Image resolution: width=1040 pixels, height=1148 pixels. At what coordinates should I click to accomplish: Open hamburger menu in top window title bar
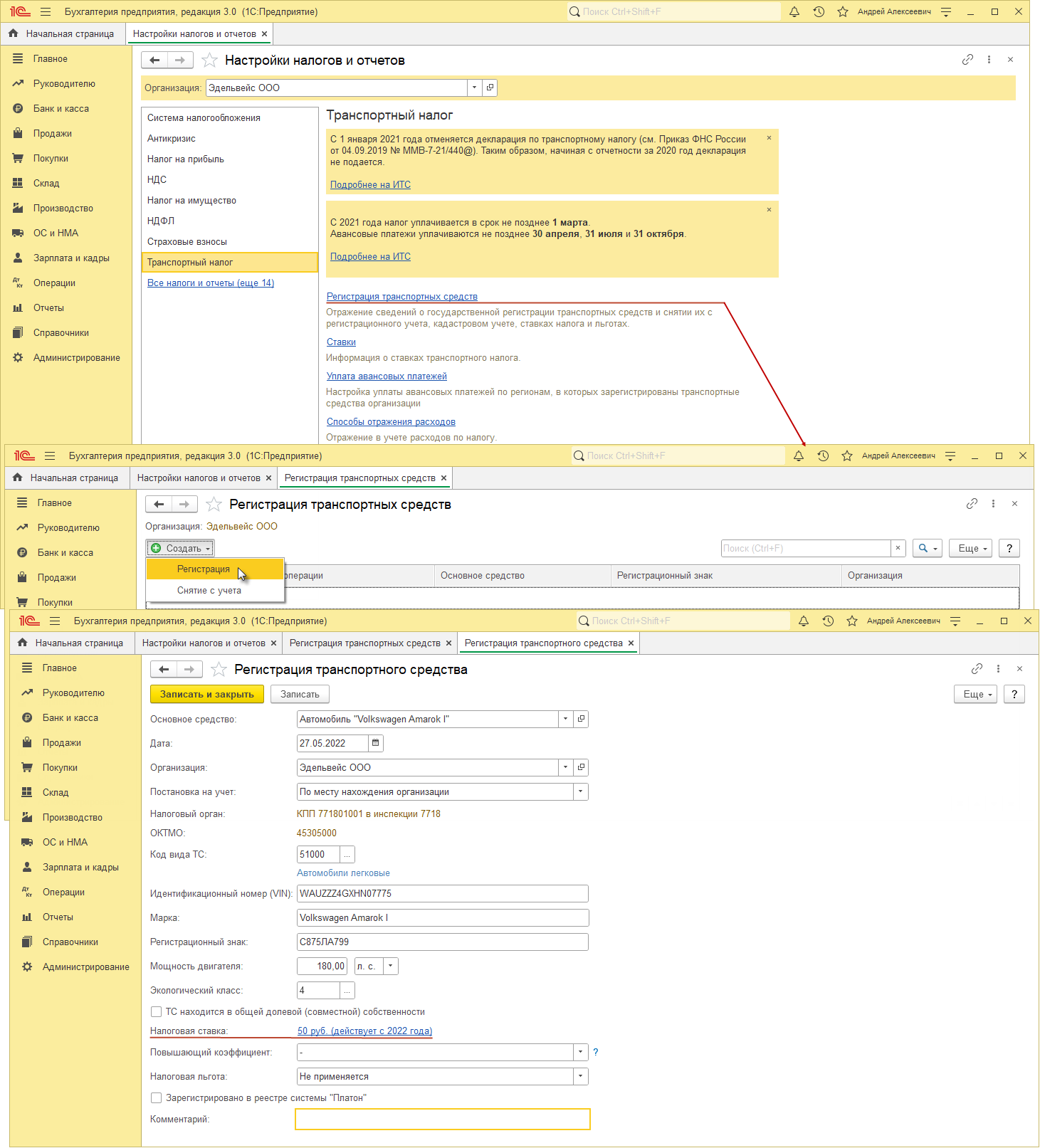click(x=46, y=12)
